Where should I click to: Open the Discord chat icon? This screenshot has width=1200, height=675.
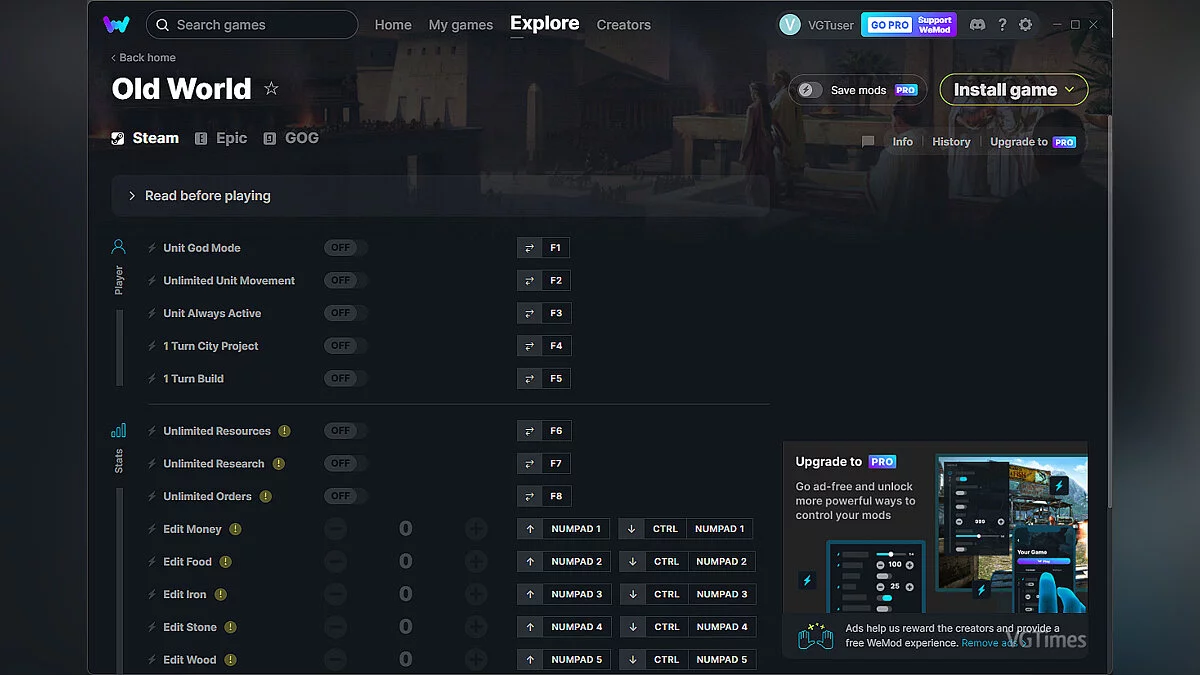point(977,24)
